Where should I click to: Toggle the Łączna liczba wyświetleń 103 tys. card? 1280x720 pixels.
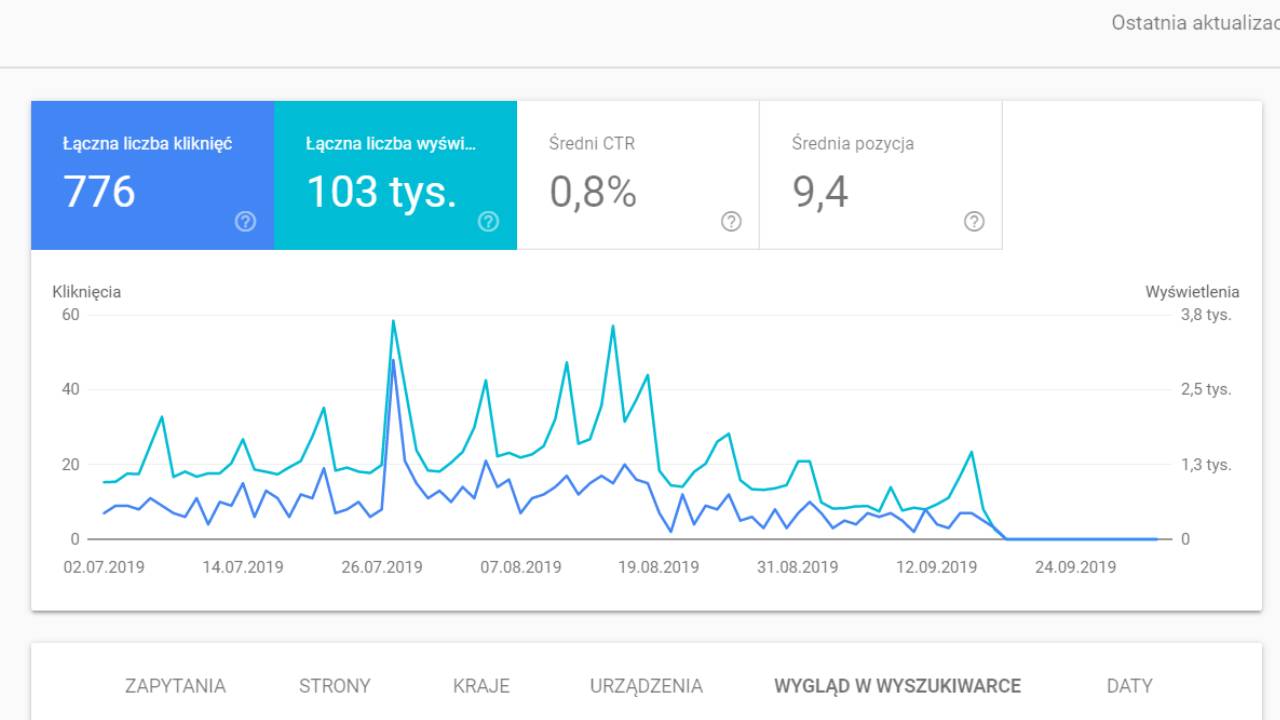[x=395, y=175]
